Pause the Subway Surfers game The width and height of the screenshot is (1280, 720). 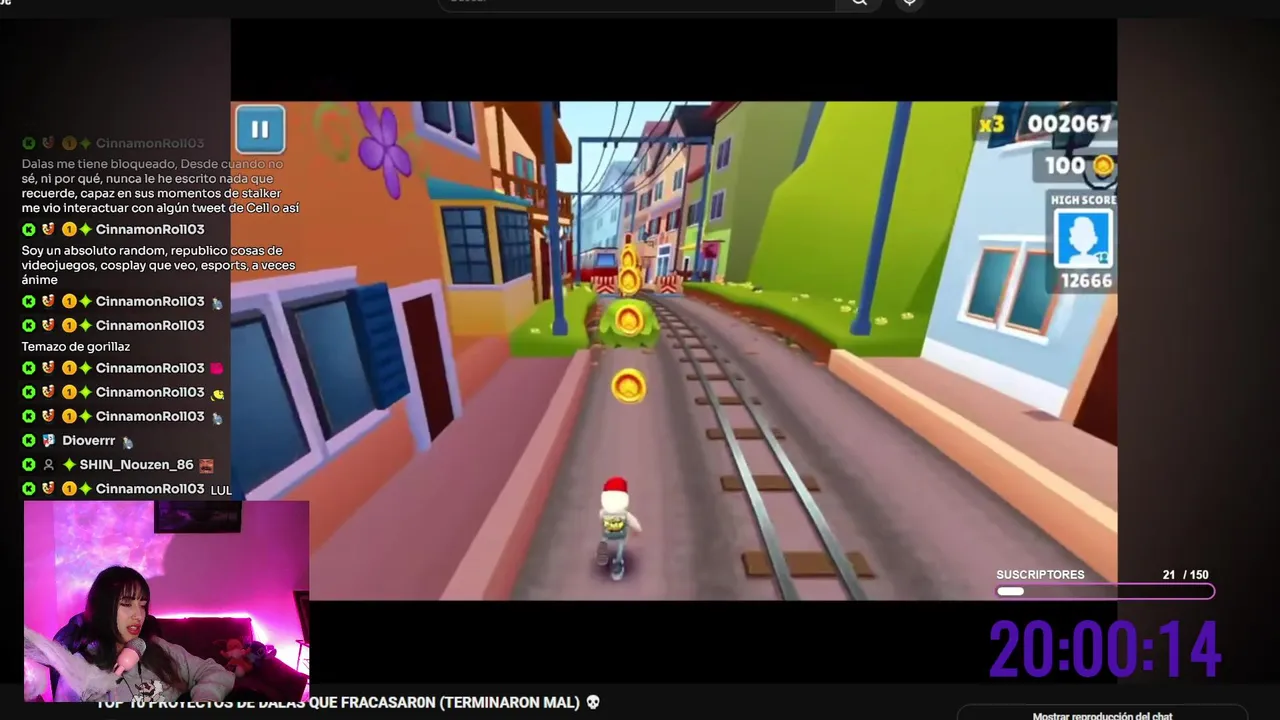[260, 129]
